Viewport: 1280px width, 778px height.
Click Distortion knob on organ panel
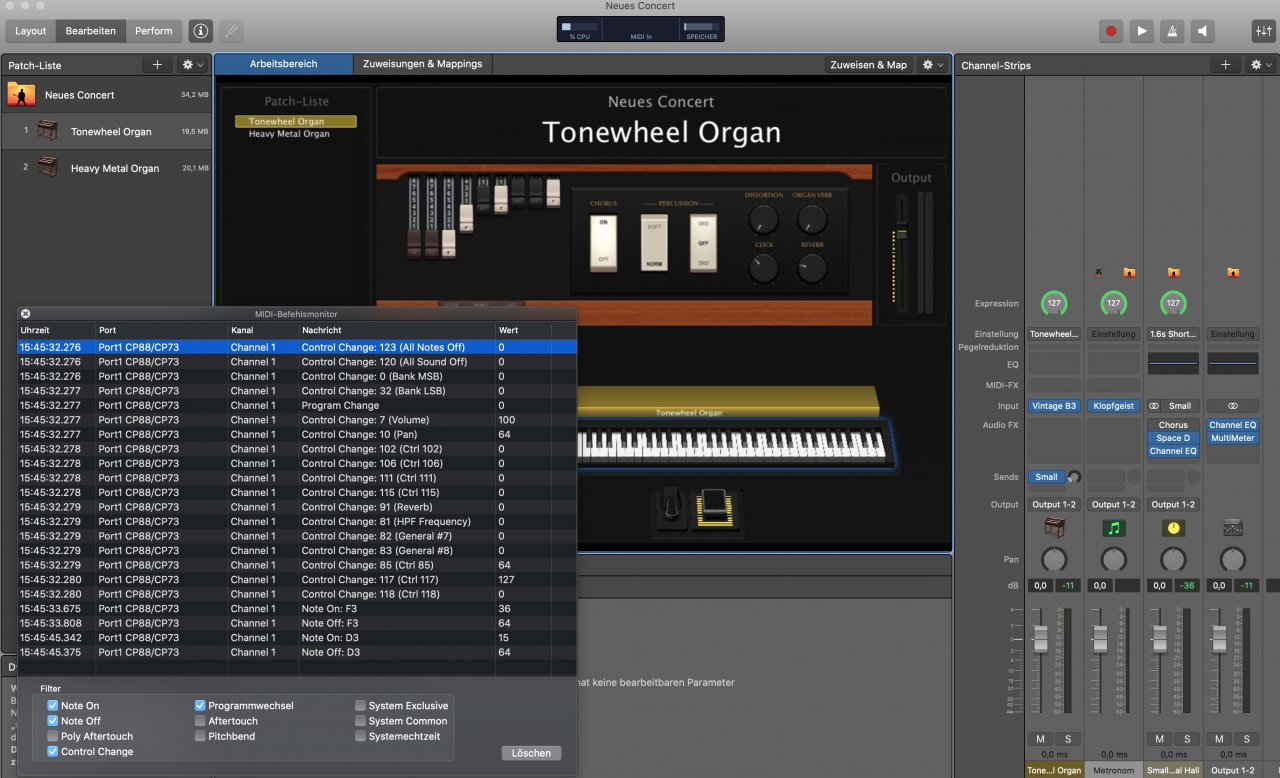click(763, 220)
